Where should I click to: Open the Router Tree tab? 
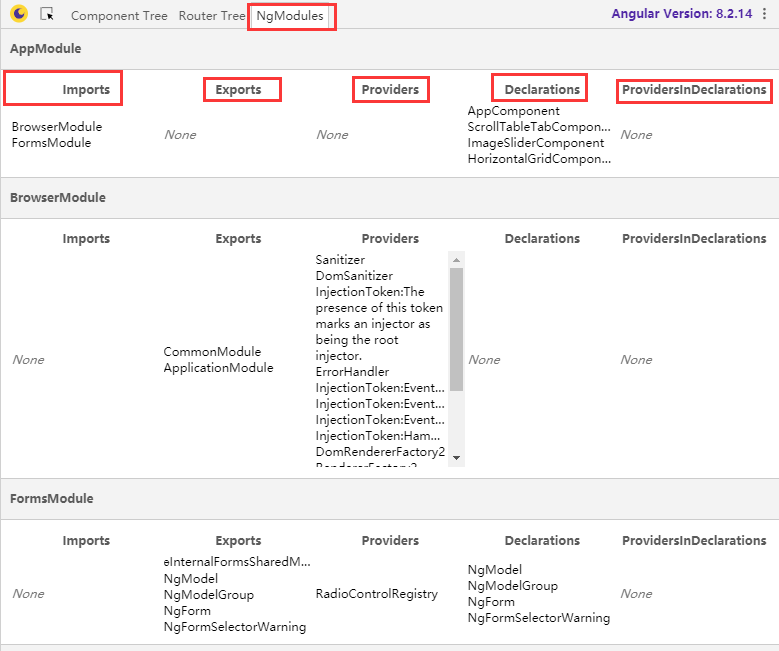pyautogui.click(x=211, y=16)
